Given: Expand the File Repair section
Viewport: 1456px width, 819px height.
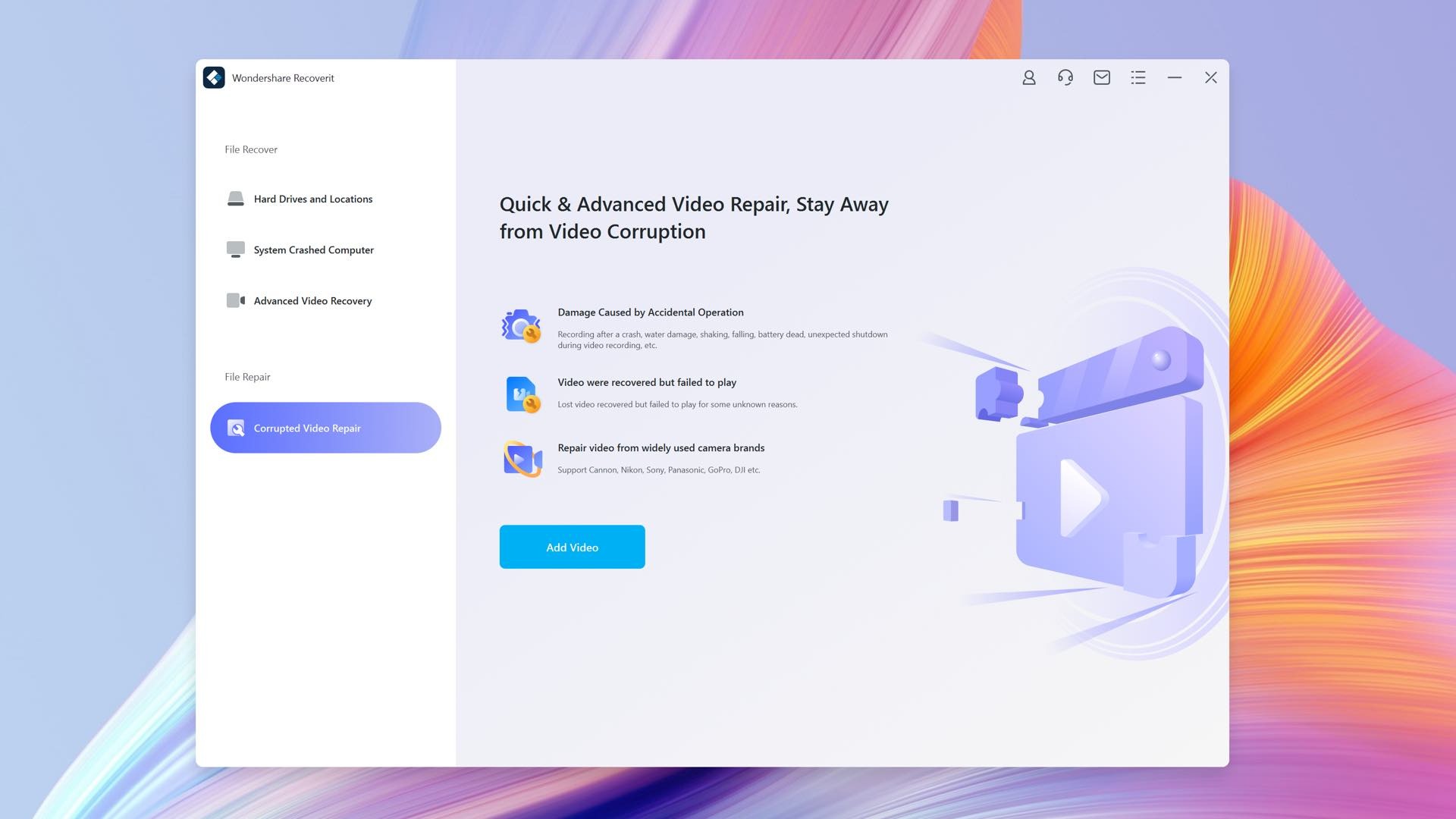Looking at the screenshot, I should click(x=247, y=376).
